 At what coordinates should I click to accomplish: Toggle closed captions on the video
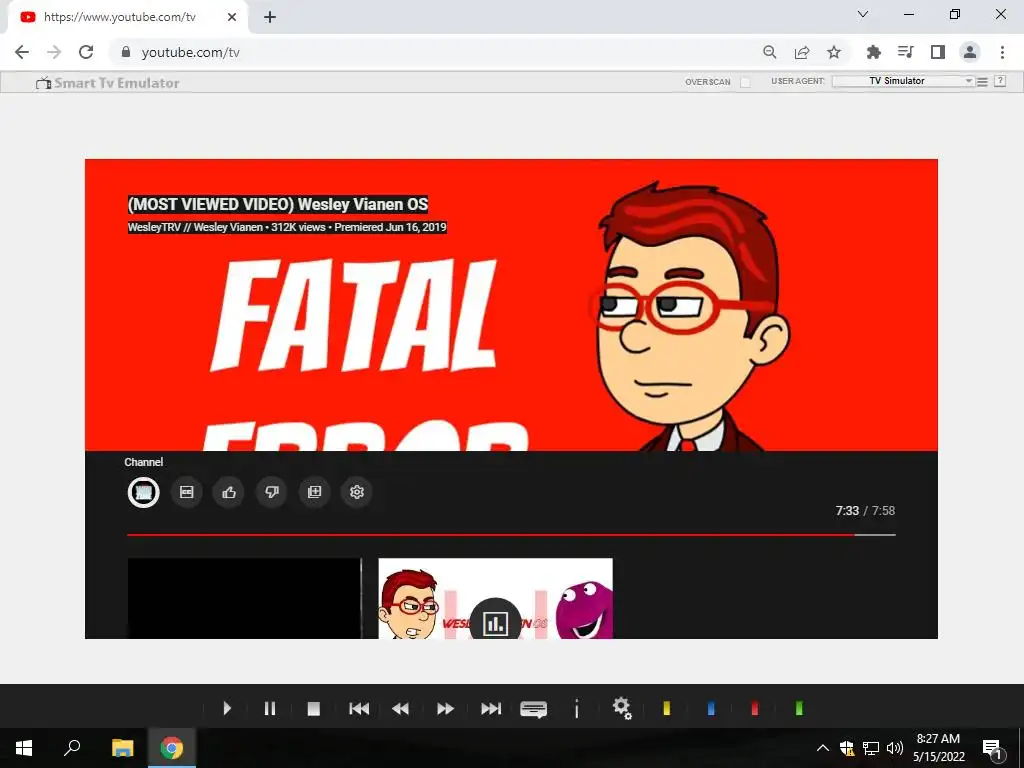click(x=187, y=492)
